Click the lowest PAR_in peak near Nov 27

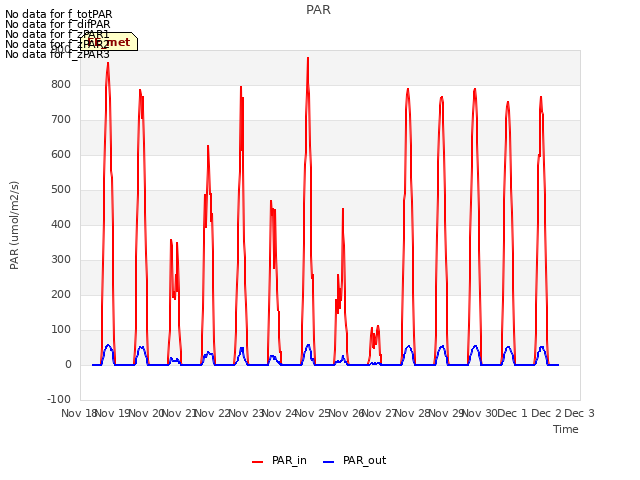pyautogui.click(x=378, y=326)
